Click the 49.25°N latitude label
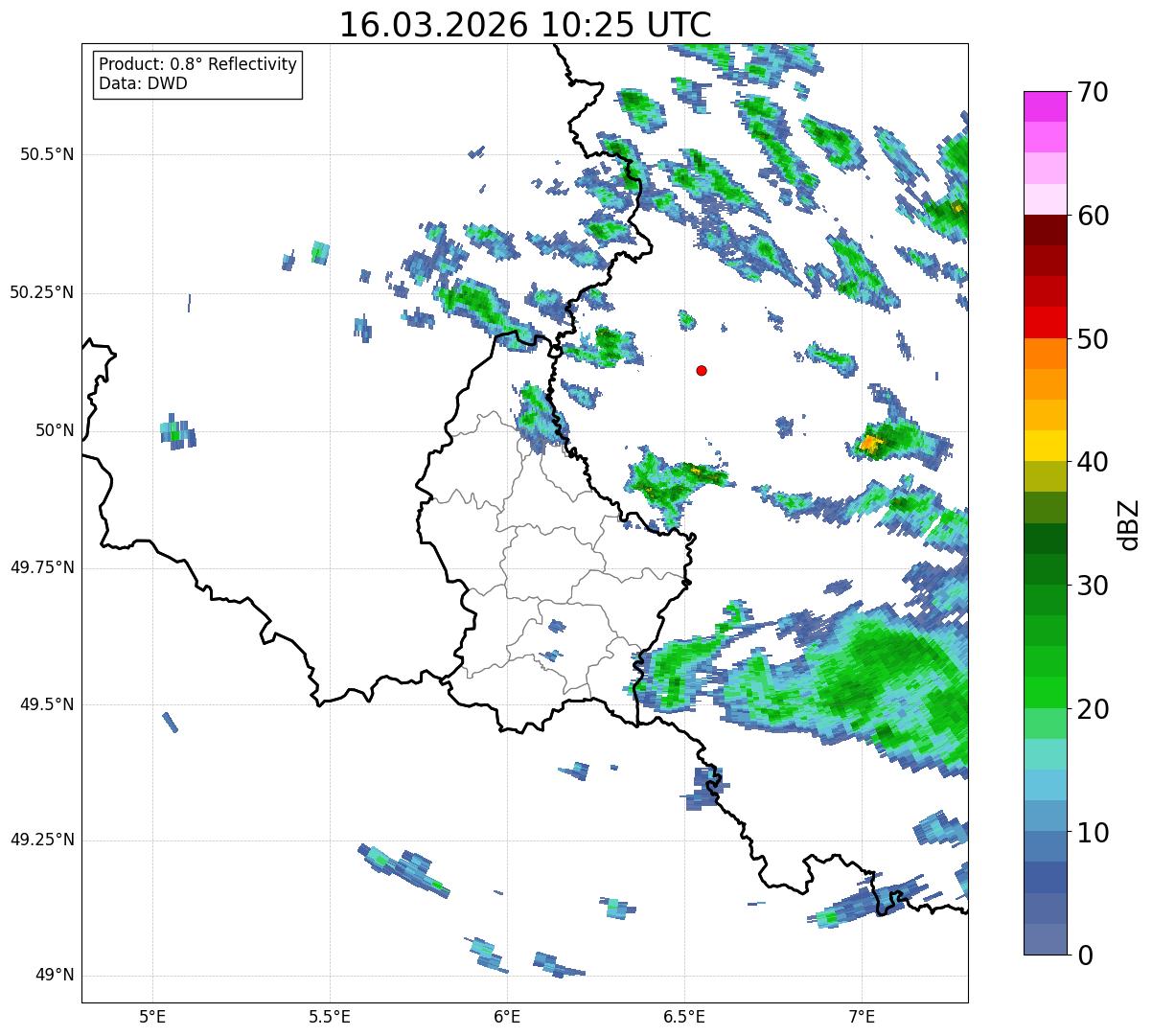Screen dimensions: 1152x1036 (x=42, y=840)
